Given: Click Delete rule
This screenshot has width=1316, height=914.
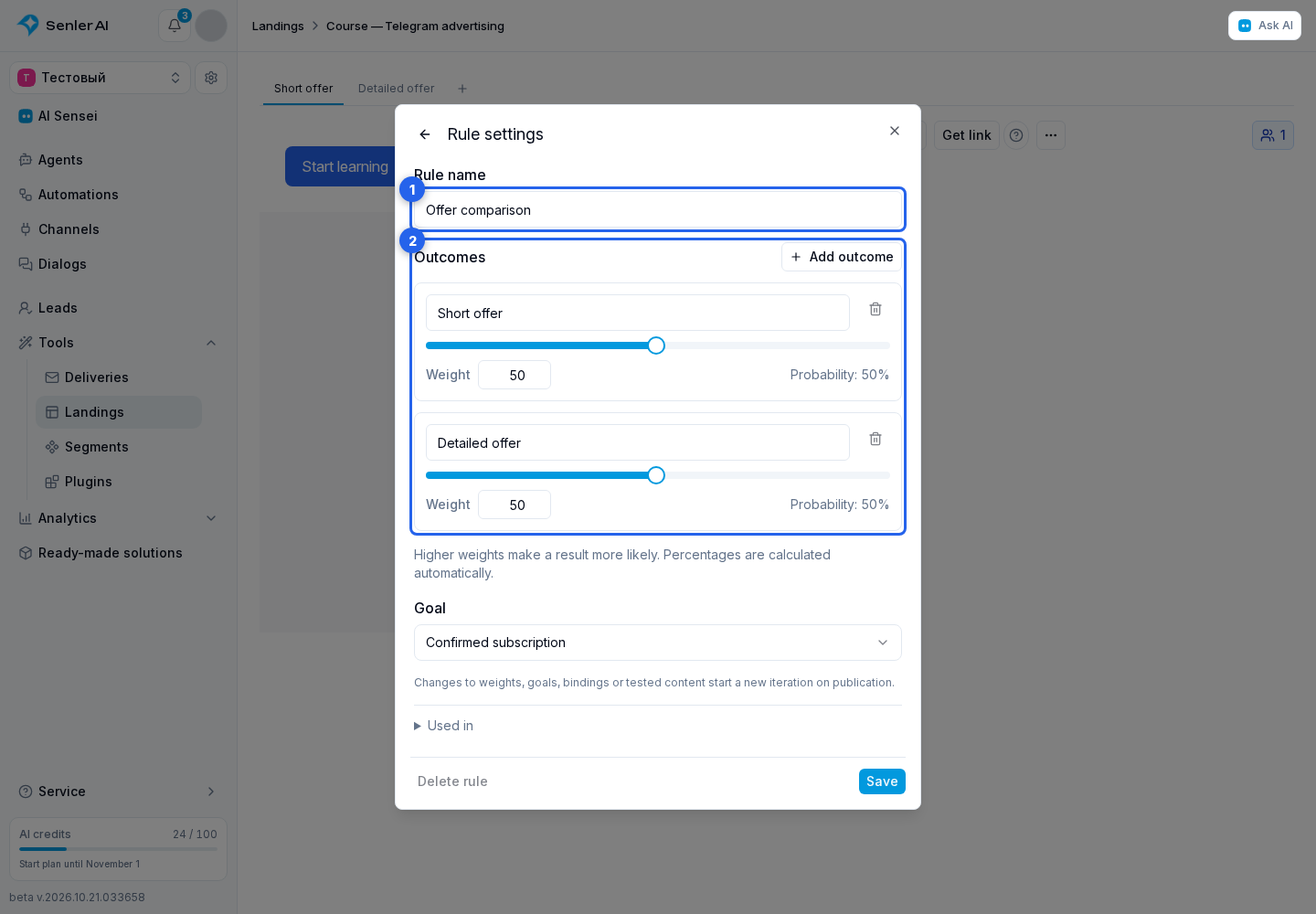Looking at the screenshot, I should [452, 781].
